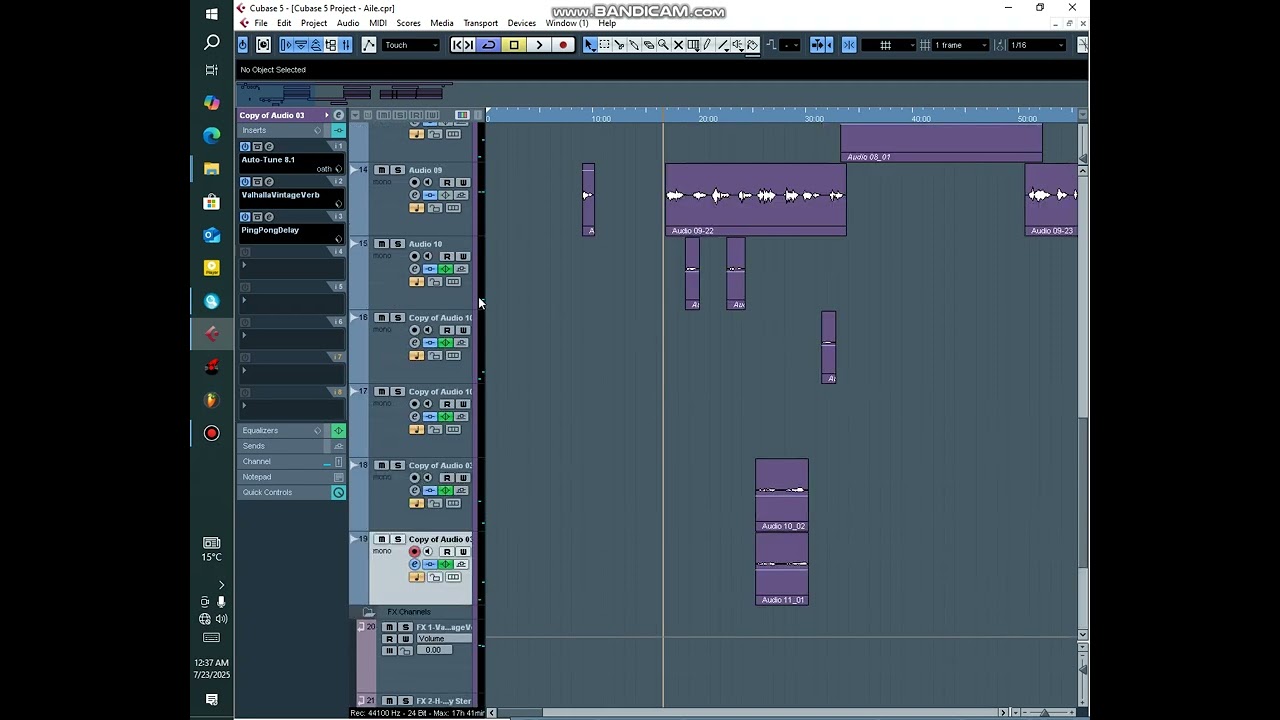Click record enable on track 19
Screen dimensions: 1280x720
coord(415,552)
